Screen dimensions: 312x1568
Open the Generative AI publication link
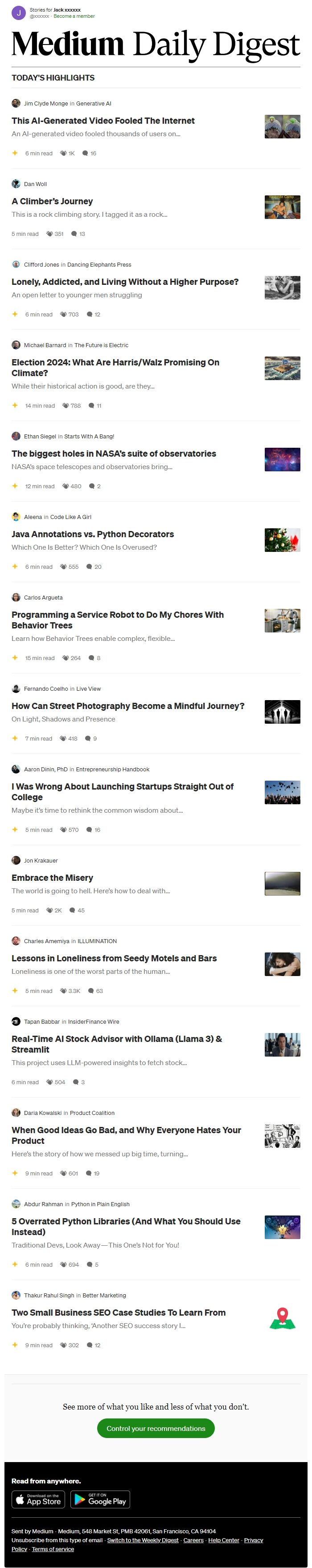point(94,103)
